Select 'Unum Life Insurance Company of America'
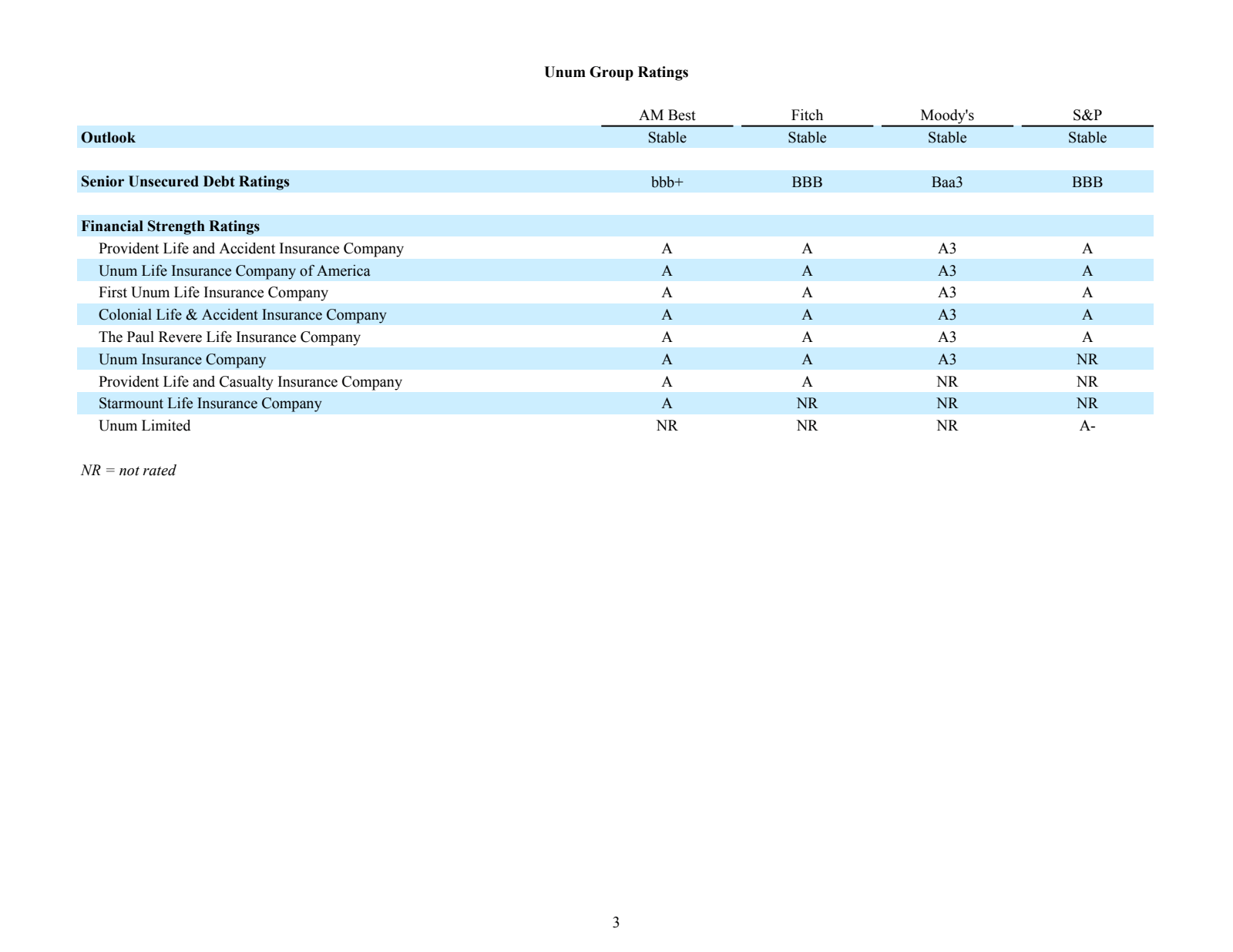1233x952 pixels. (x=234, y=270)
